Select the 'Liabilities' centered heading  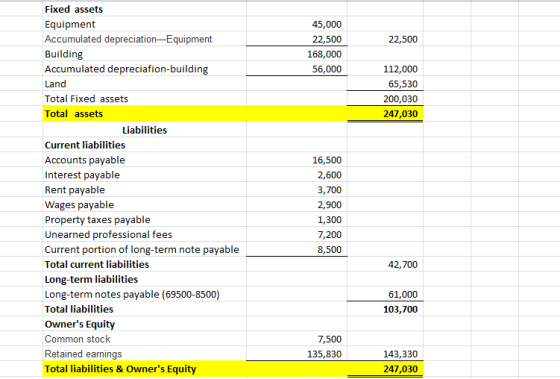[144, 130]
